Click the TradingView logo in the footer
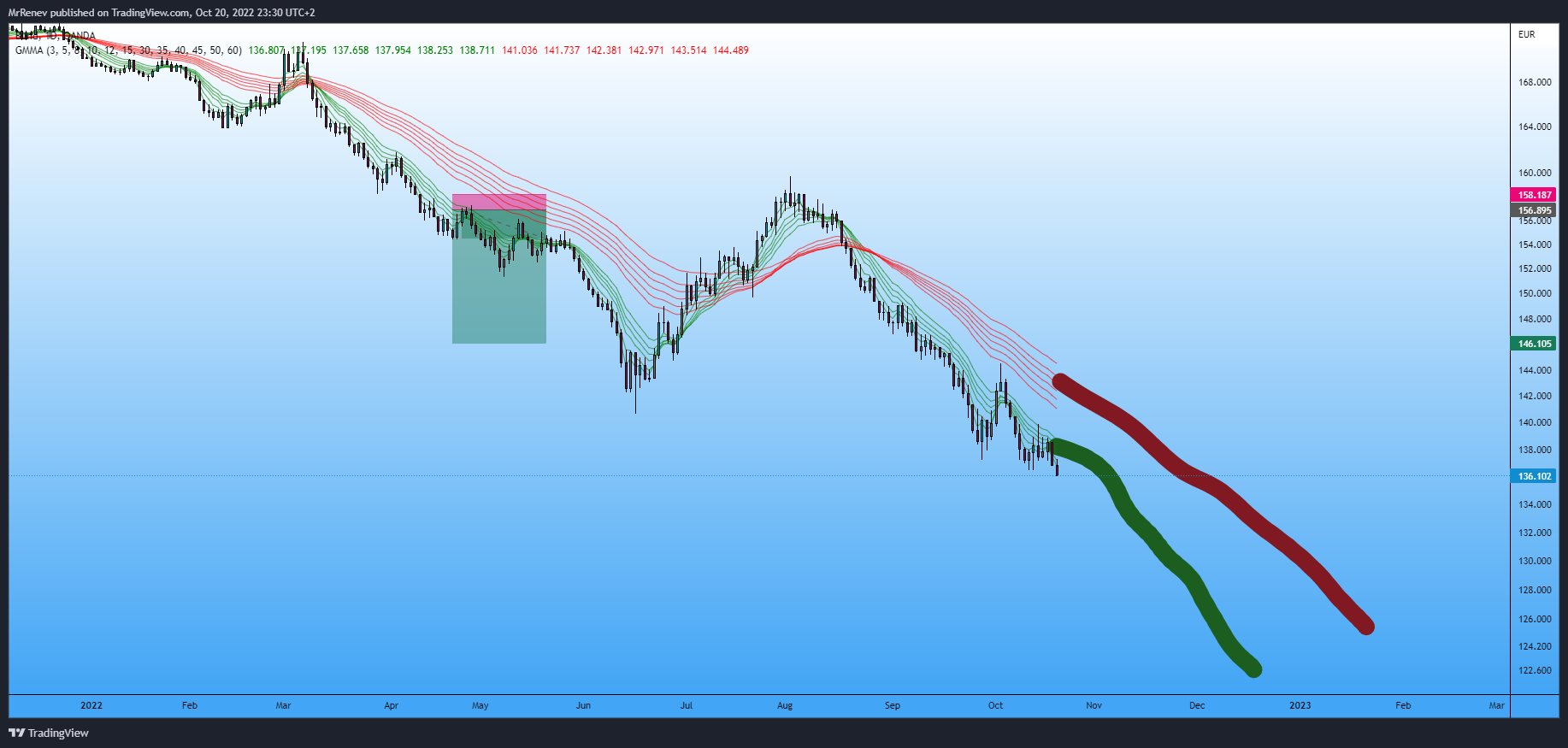This screenshot has width=1568, height=748. coord(49,733)
